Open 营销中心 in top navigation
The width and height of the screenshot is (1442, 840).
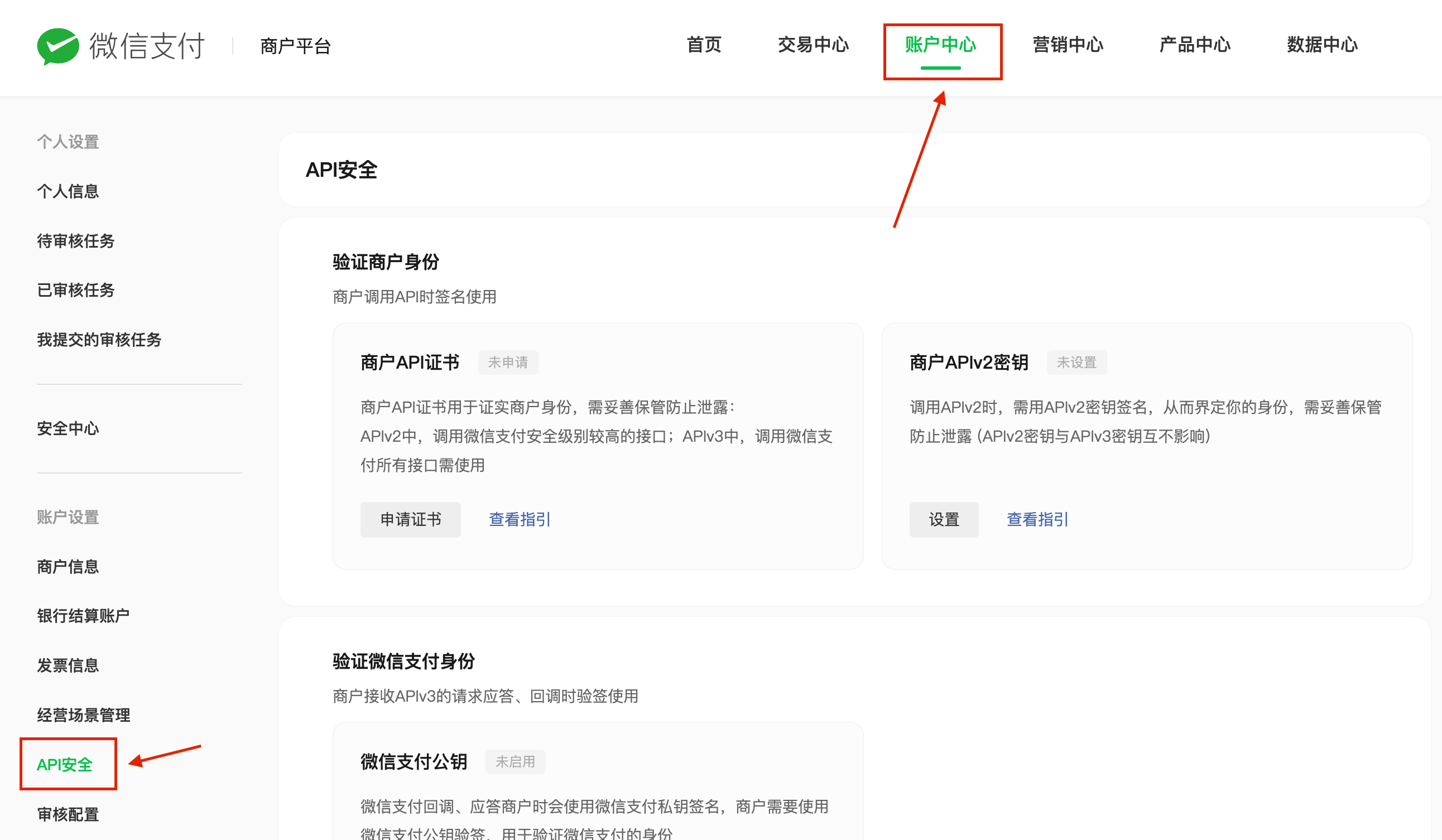pyautogui.click(x=1068, y=45)
